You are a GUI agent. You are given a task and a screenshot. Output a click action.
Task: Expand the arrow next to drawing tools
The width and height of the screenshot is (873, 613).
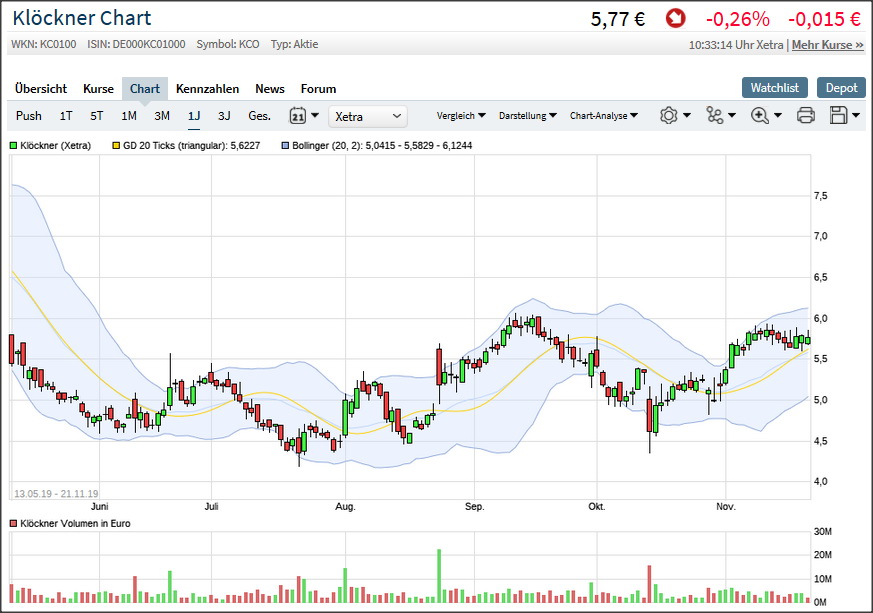(732, 115)
